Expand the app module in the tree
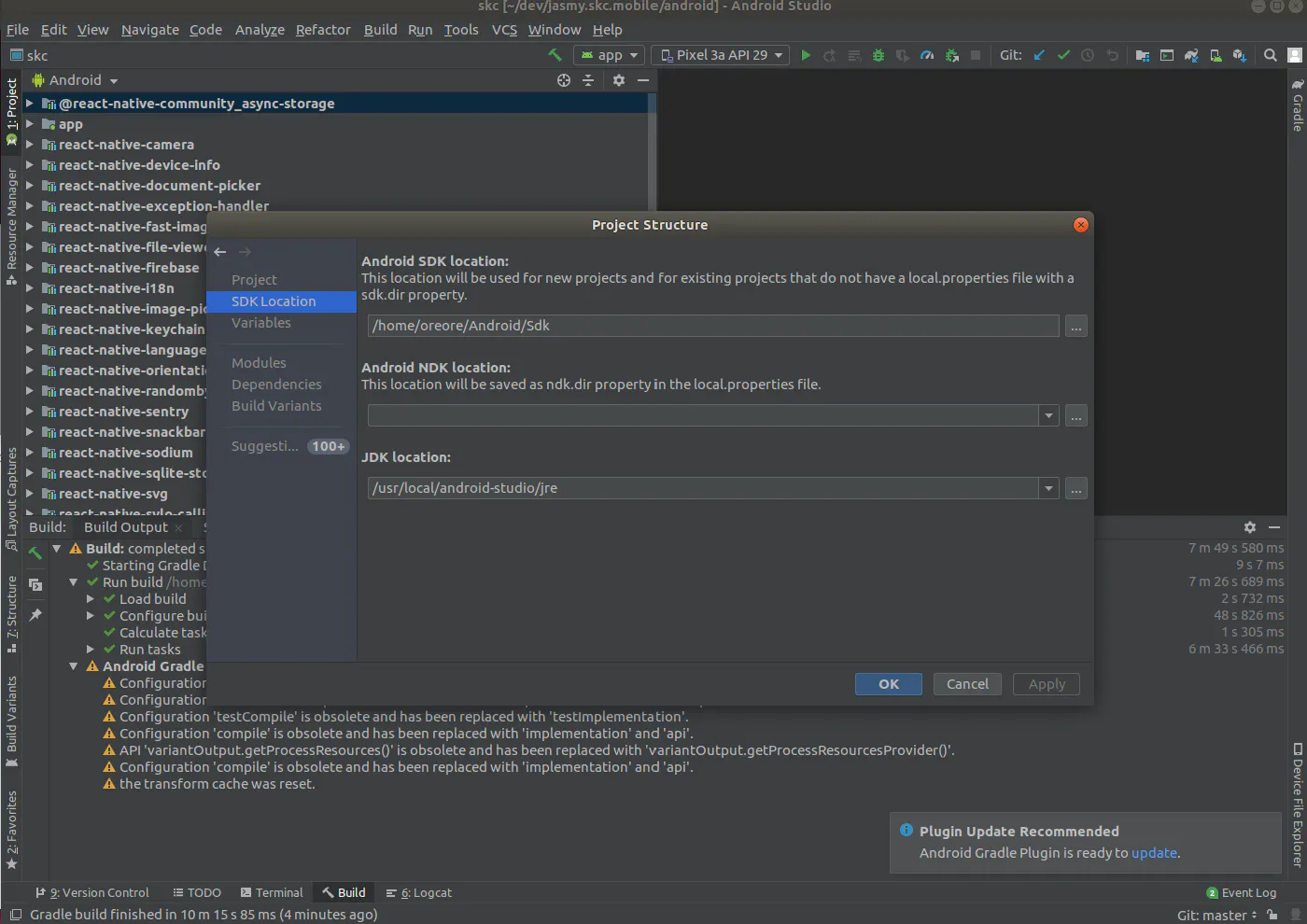The image size is (1307, 924). pos(30,124)
